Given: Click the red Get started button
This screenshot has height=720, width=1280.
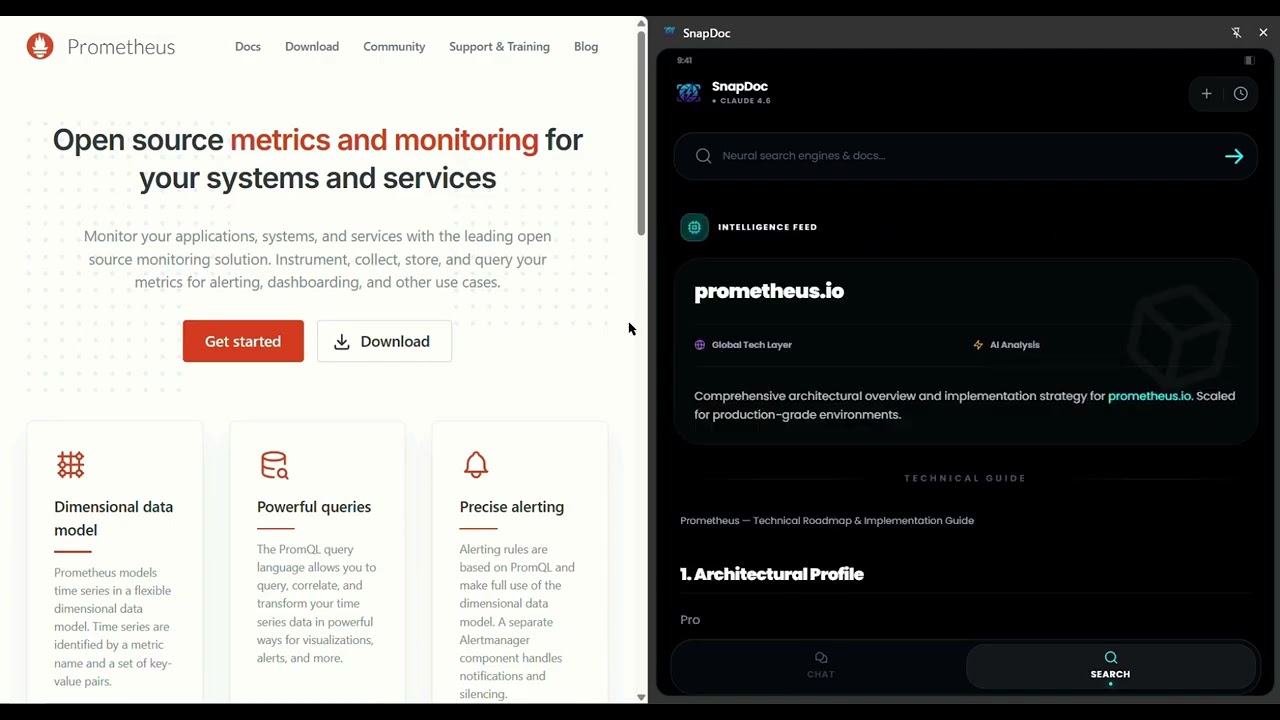Looking at the screenshot, I should [243, 341].
